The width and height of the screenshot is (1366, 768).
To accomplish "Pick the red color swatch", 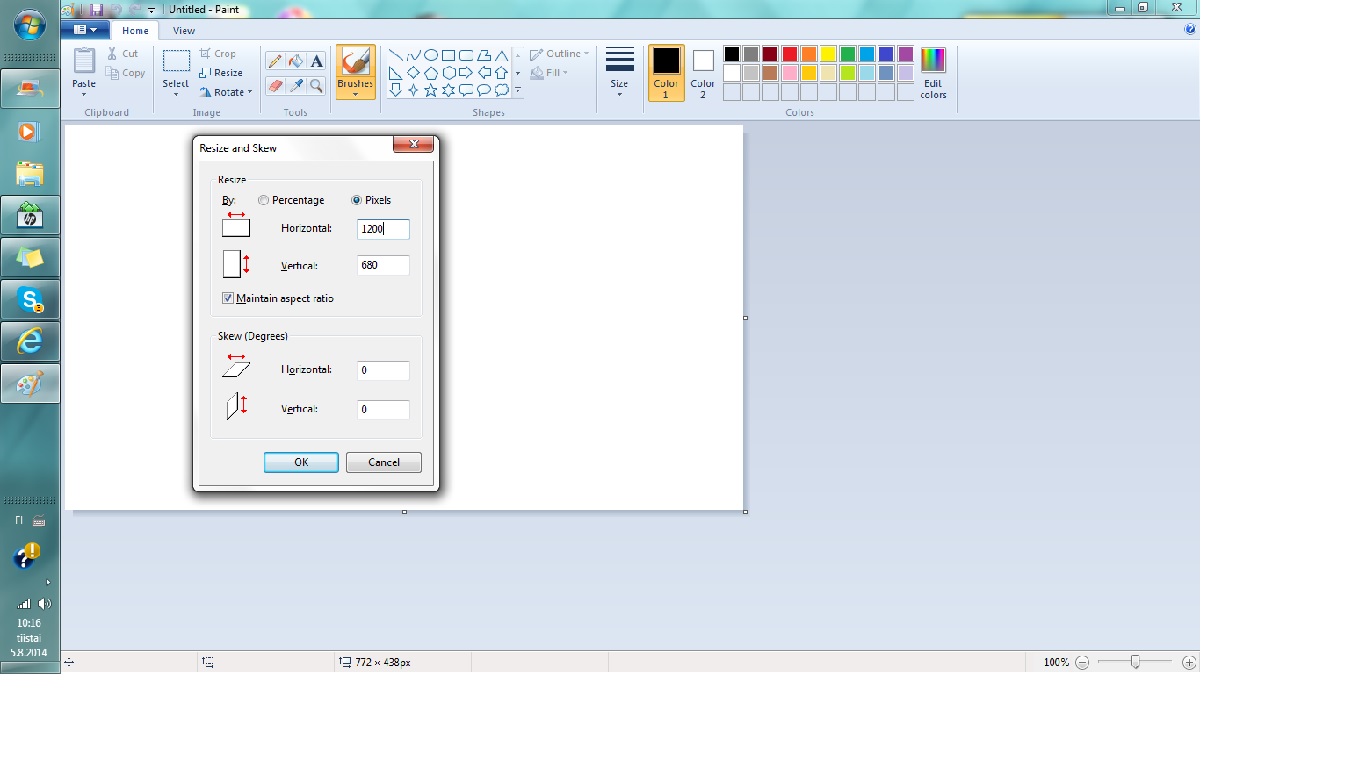I will (x=790, y=54).
